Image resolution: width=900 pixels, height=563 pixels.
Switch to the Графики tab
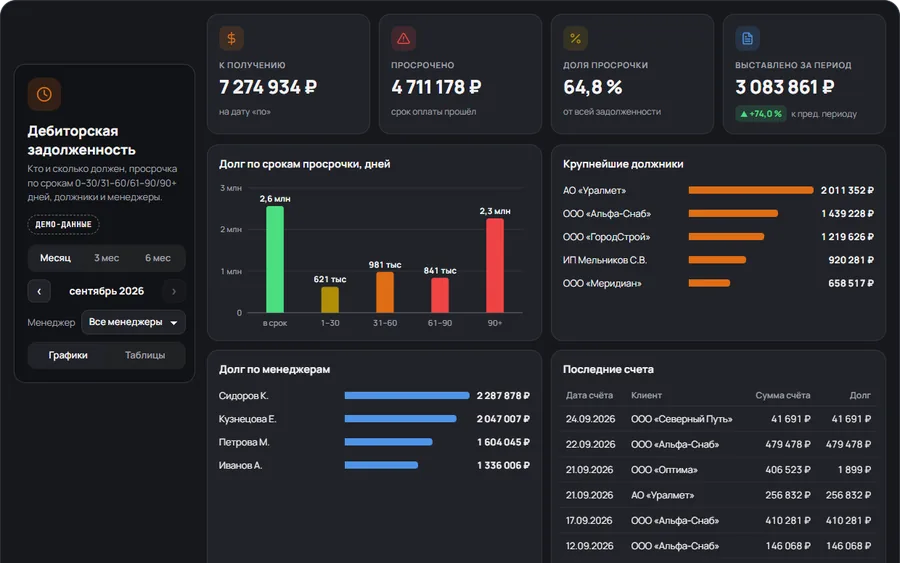pyautogui.click(x=68, y=355)
